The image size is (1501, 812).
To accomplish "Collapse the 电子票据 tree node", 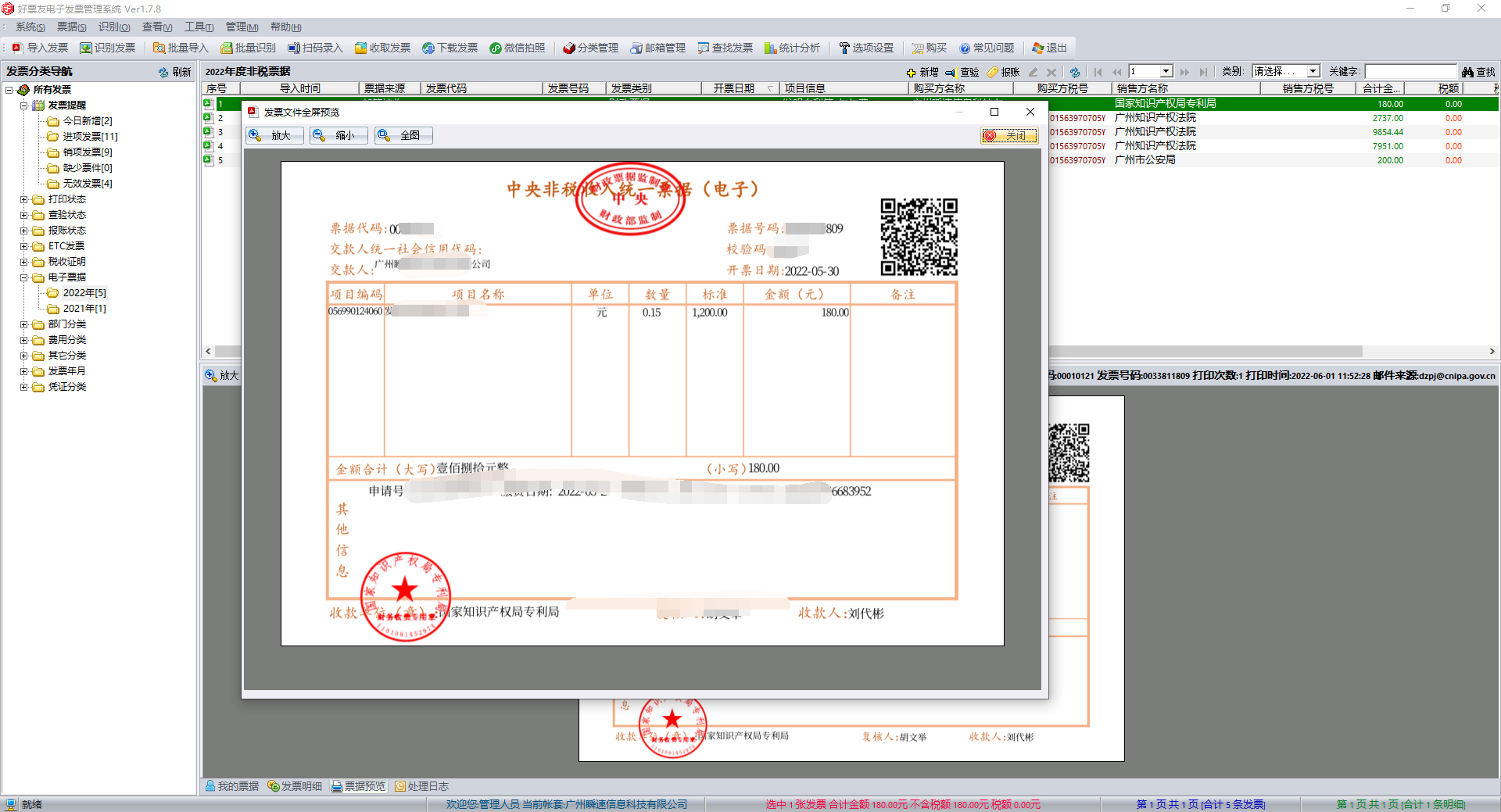I will pos(24,277).
